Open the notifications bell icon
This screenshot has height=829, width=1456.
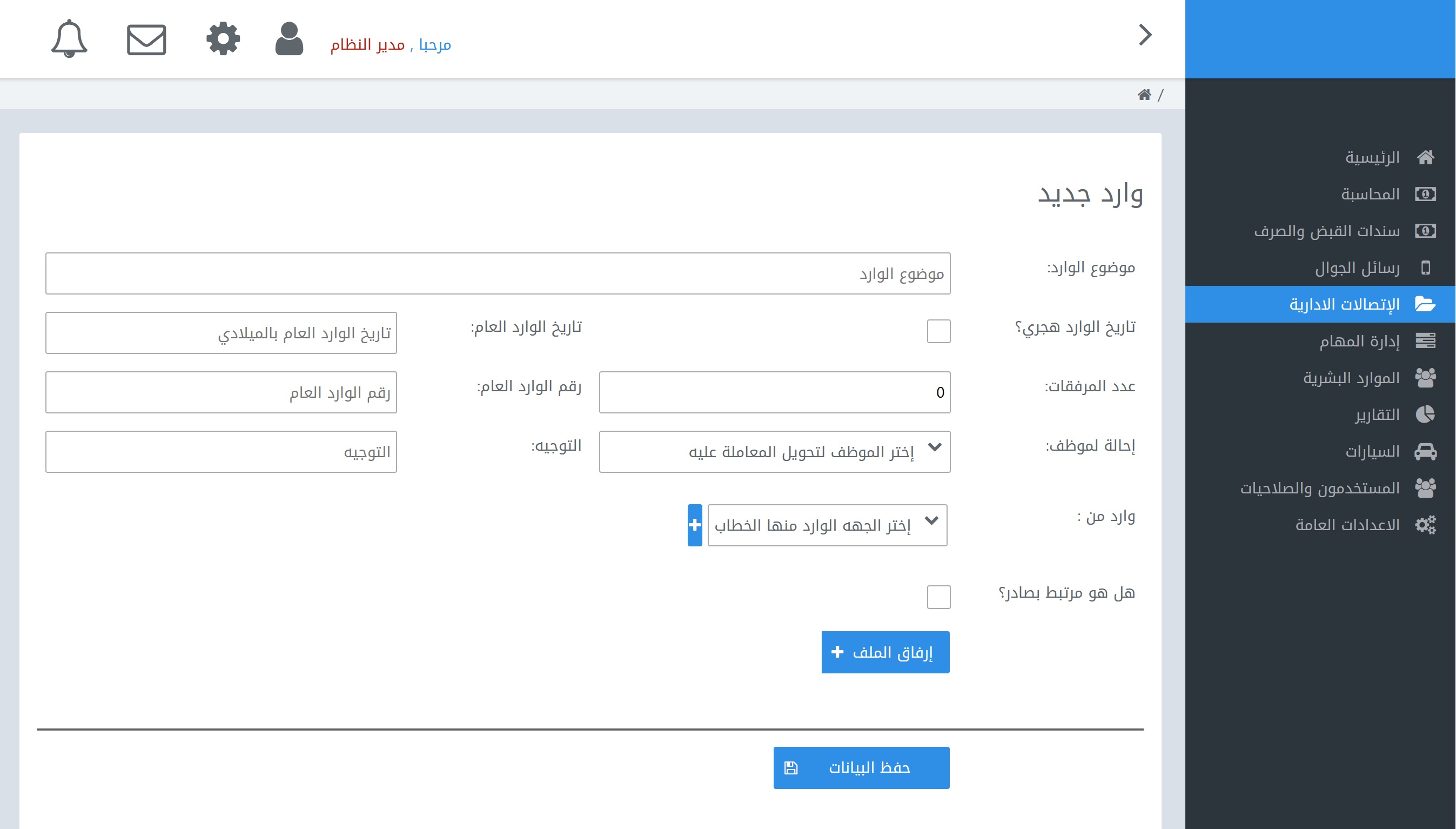tap(70, 39)
